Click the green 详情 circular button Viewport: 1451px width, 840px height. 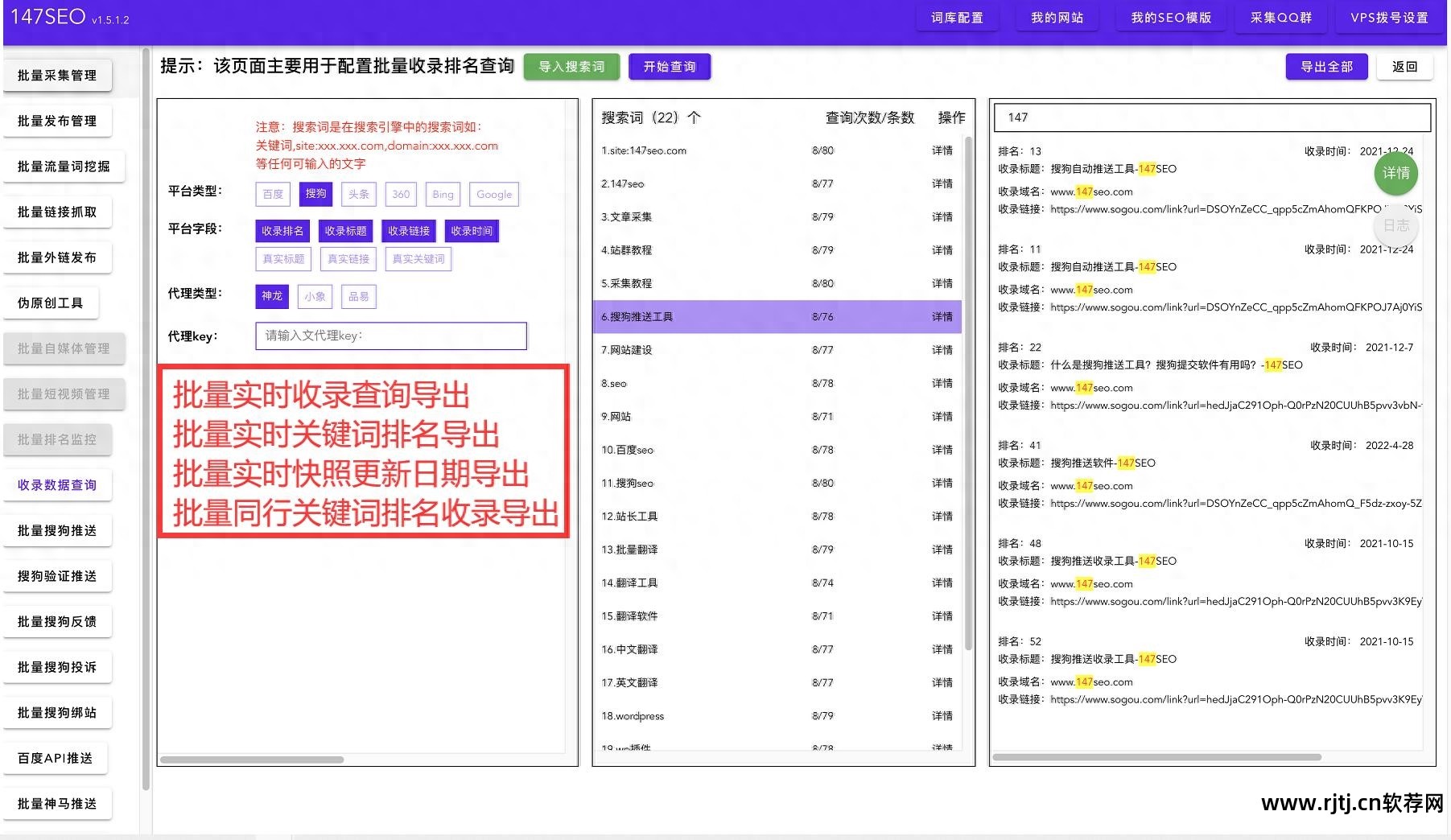[x=1396, y=174]
